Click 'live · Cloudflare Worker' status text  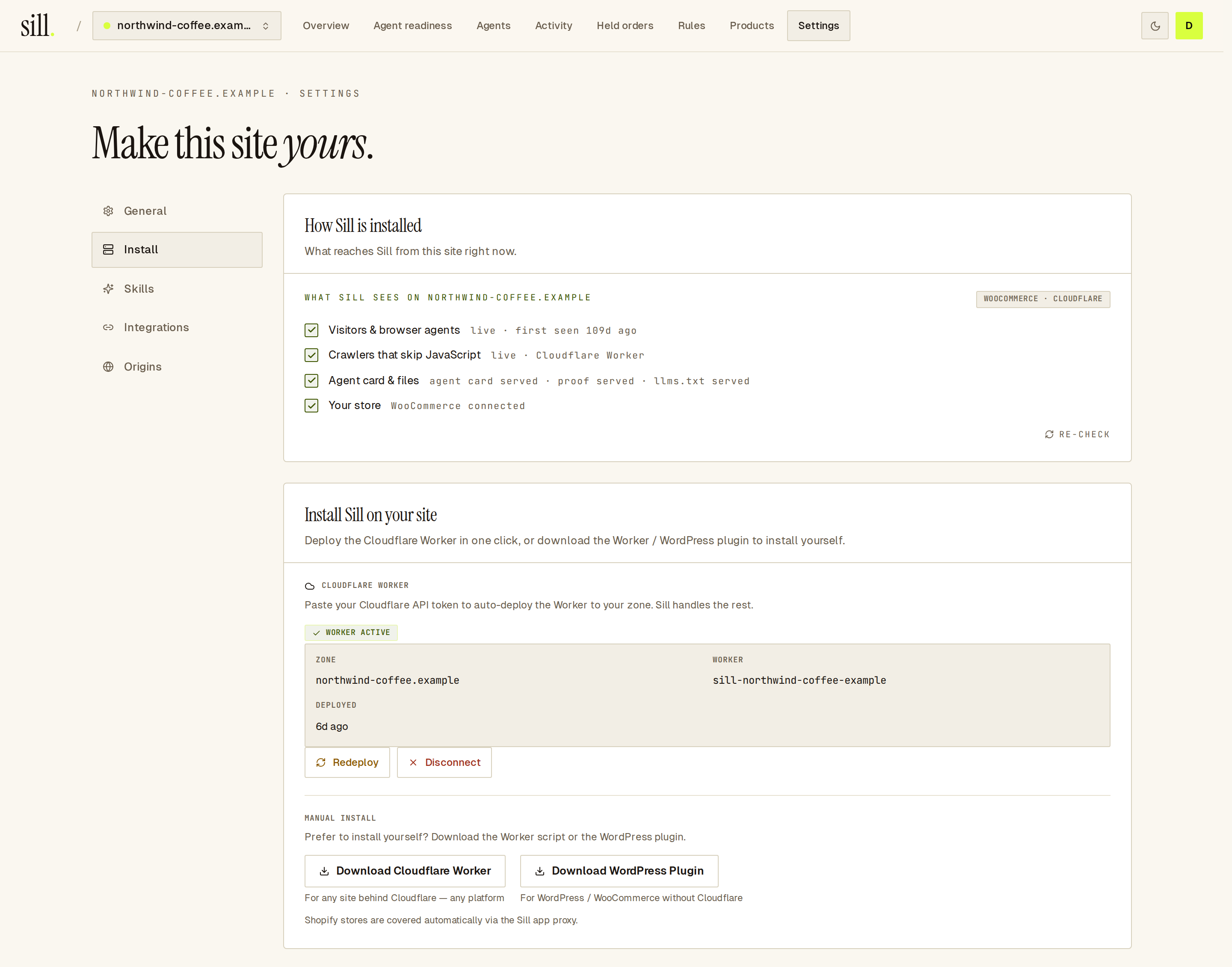pyautogui.click(x=568, y=356)
